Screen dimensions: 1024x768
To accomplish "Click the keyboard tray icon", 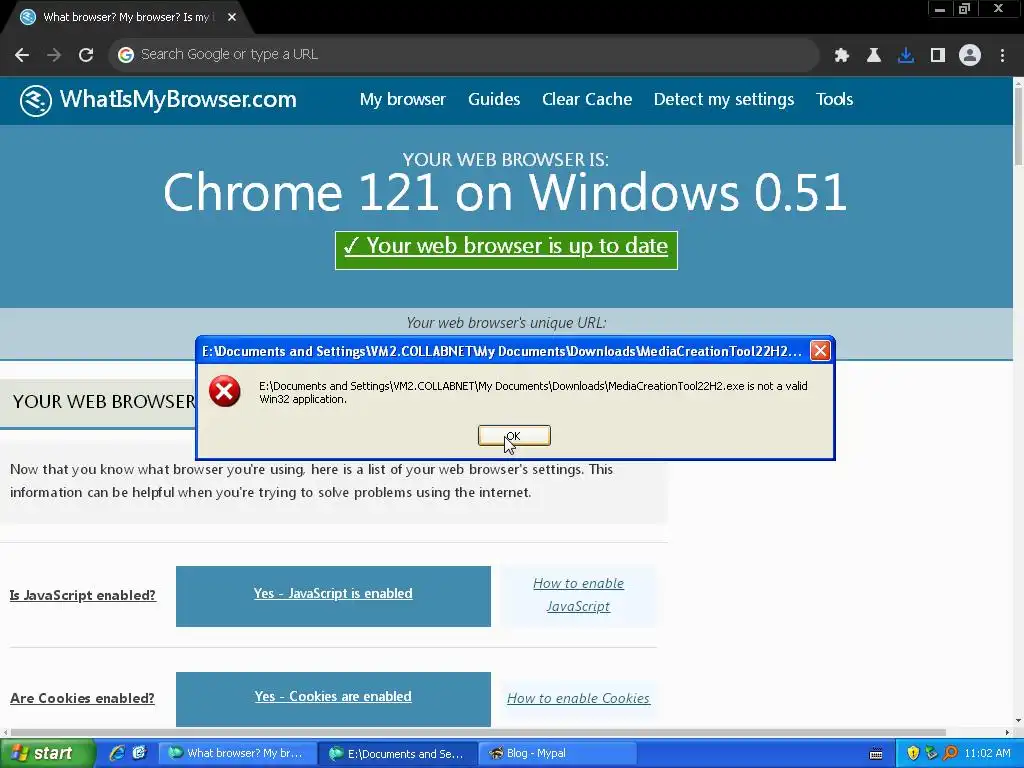I will pyautogui.click(x=876, y=754).
